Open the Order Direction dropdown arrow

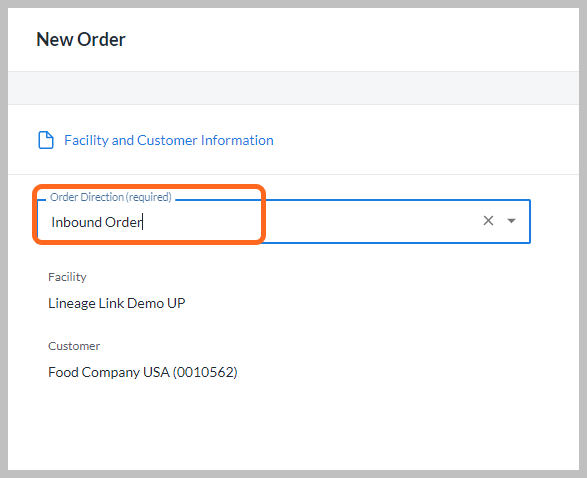tap(511, 221)
